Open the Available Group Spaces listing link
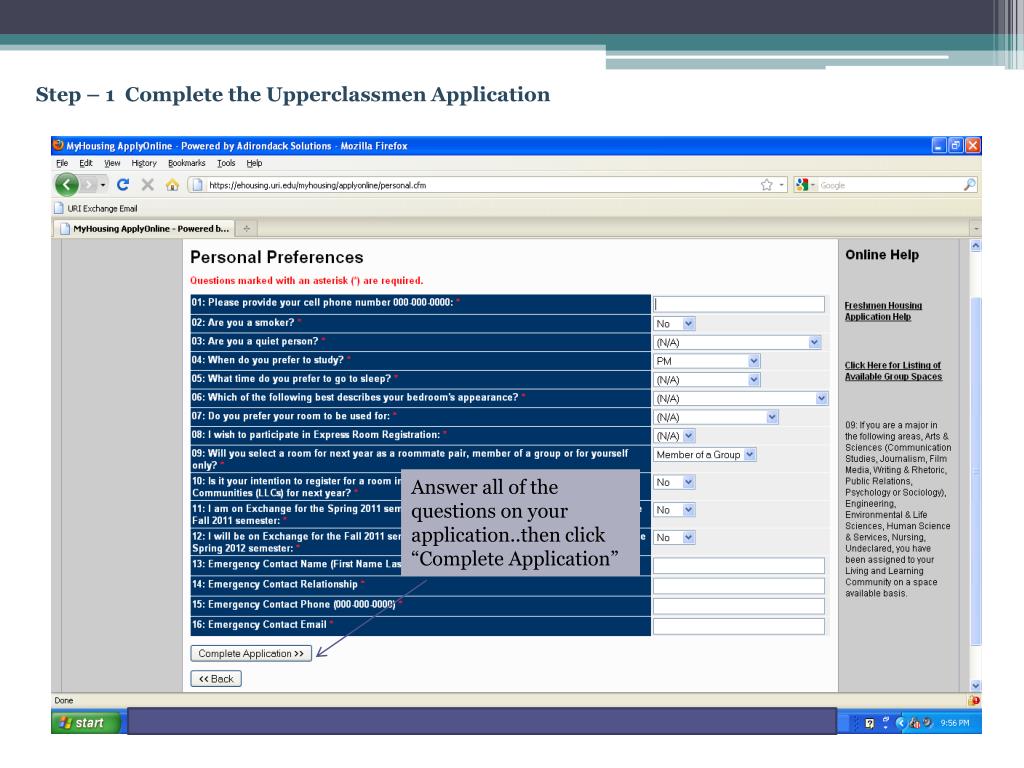Screen dimensions: 1024x768 (x=893, y=371)
